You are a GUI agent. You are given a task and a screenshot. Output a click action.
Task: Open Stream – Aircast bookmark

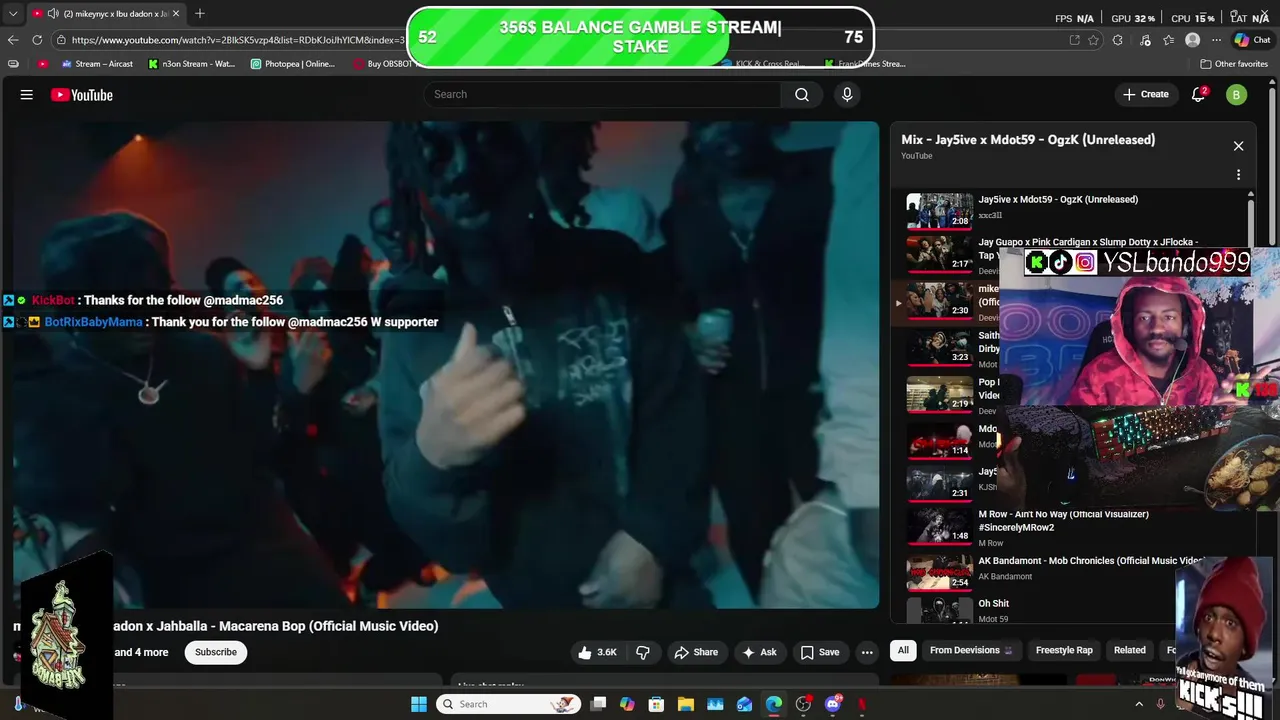tap(97, 64)
